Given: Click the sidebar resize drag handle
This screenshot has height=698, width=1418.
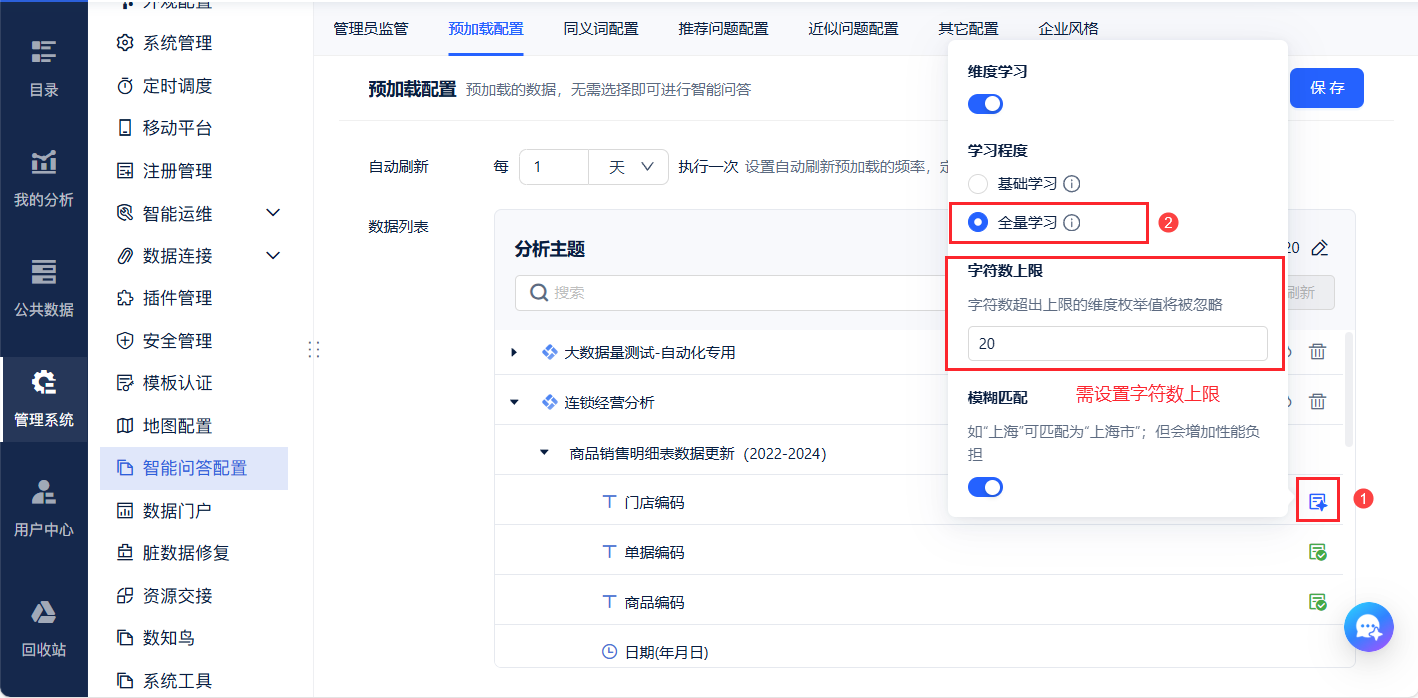Looking at the screenshot, I should (313, 349).
